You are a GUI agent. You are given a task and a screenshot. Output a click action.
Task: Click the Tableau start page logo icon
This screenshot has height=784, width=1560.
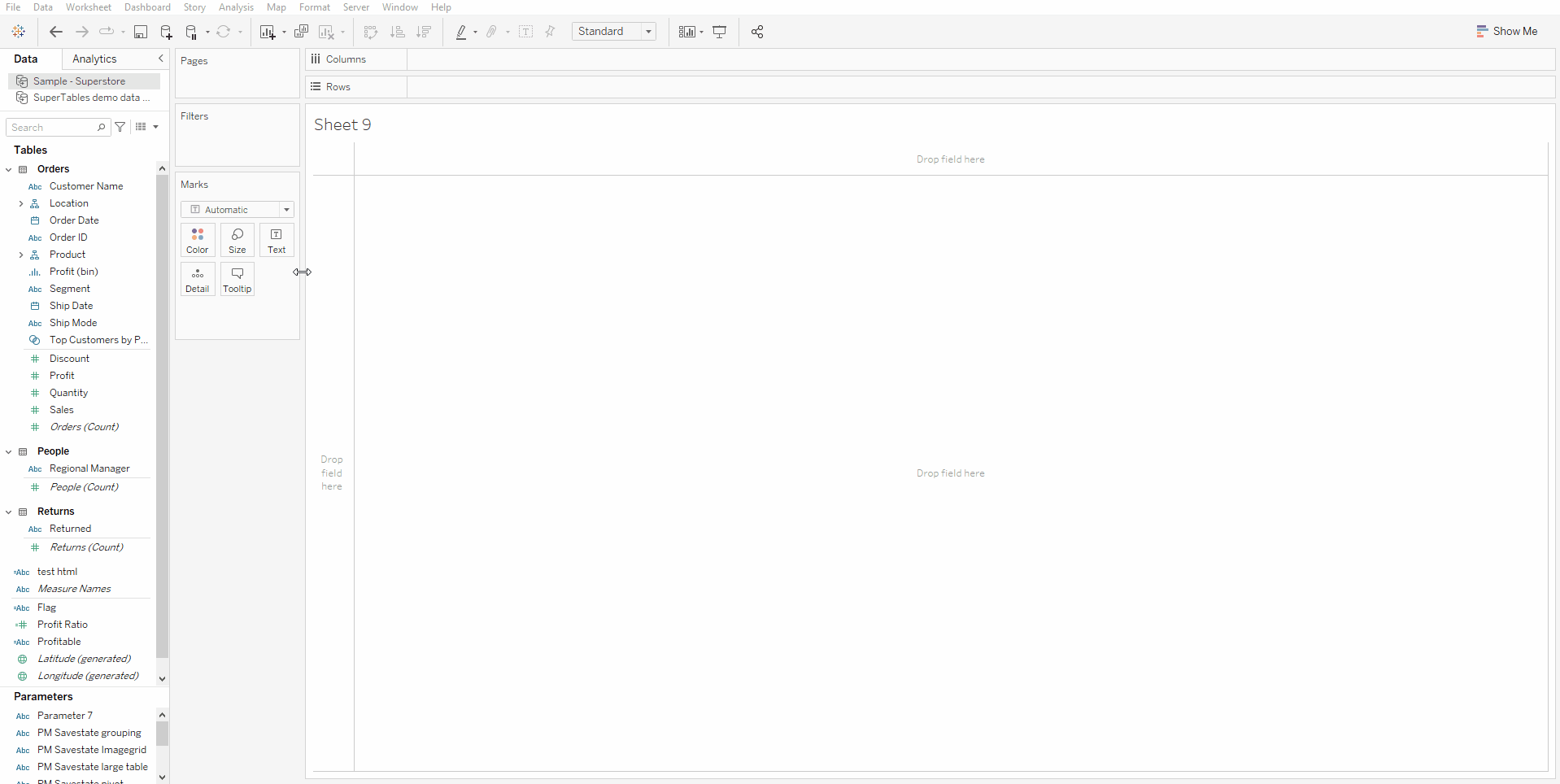pos(19,32)
